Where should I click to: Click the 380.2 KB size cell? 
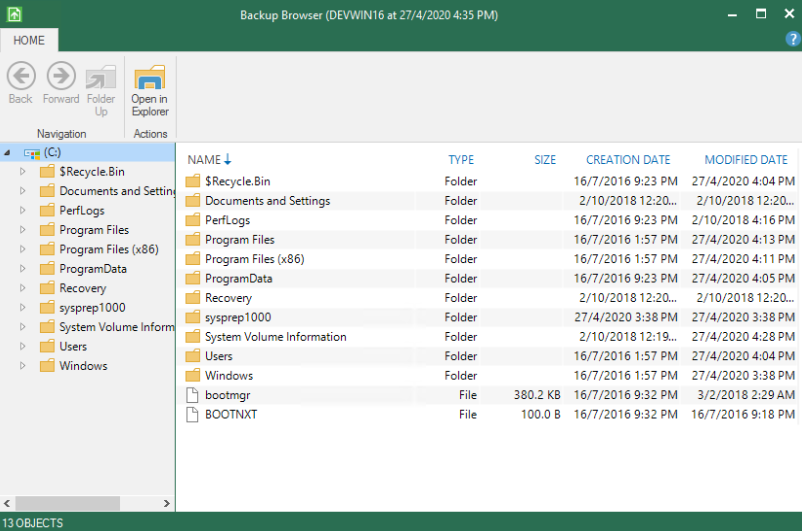537,395
